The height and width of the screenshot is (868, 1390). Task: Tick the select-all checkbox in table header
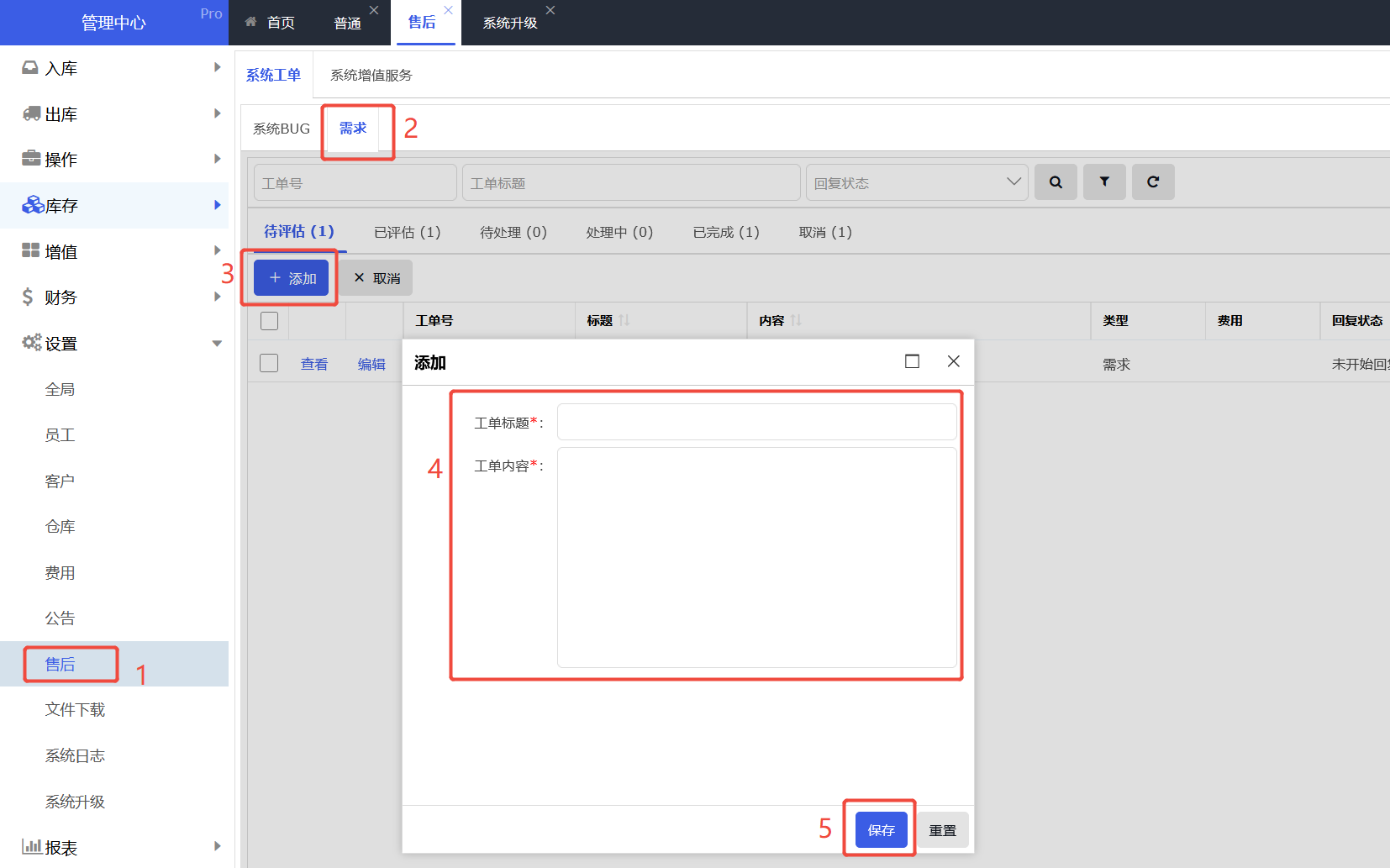click(269, 321)
